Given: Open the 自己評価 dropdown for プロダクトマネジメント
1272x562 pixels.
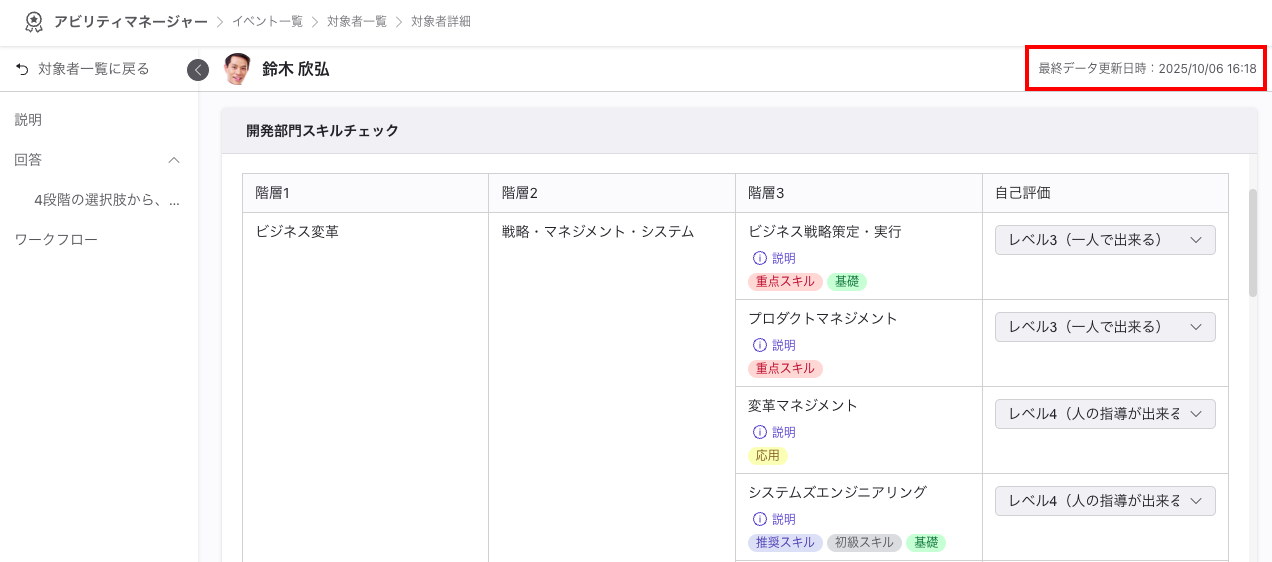Looking at the screenshot, I should (x=1105, y=327).
